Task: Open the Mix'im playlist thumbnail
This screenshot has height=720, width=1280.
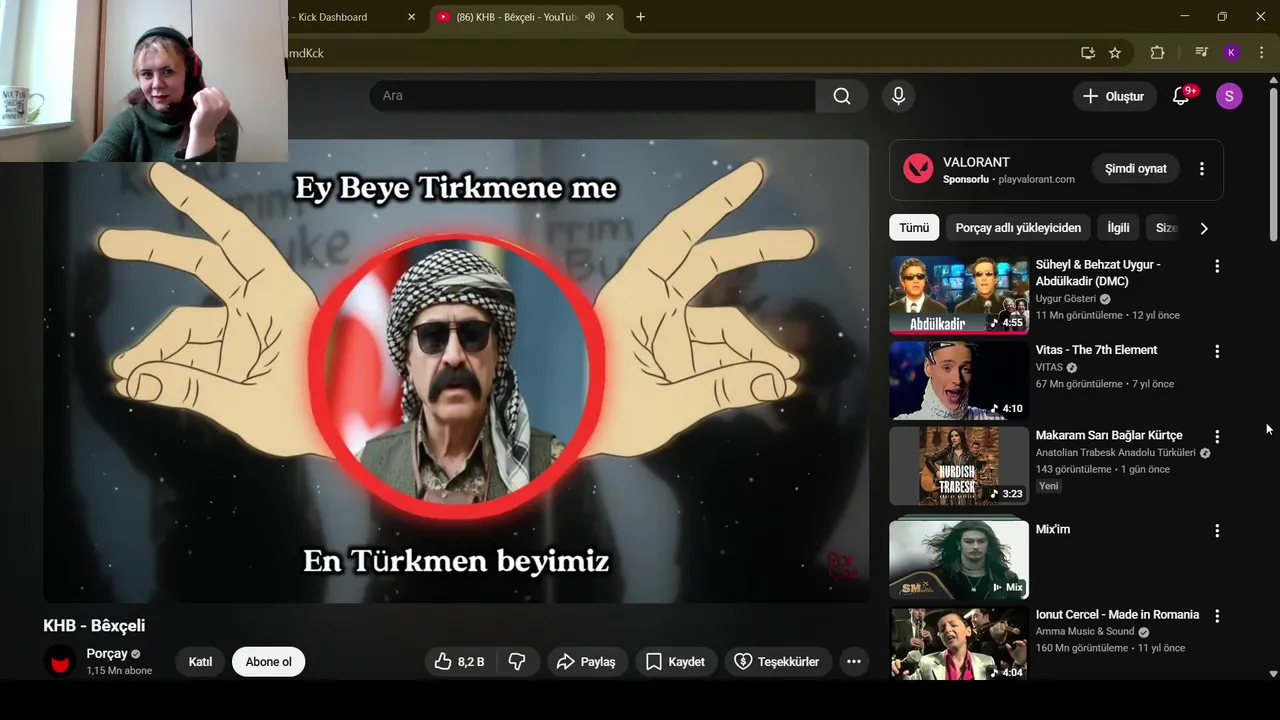Action: click(x=959, y=558)
